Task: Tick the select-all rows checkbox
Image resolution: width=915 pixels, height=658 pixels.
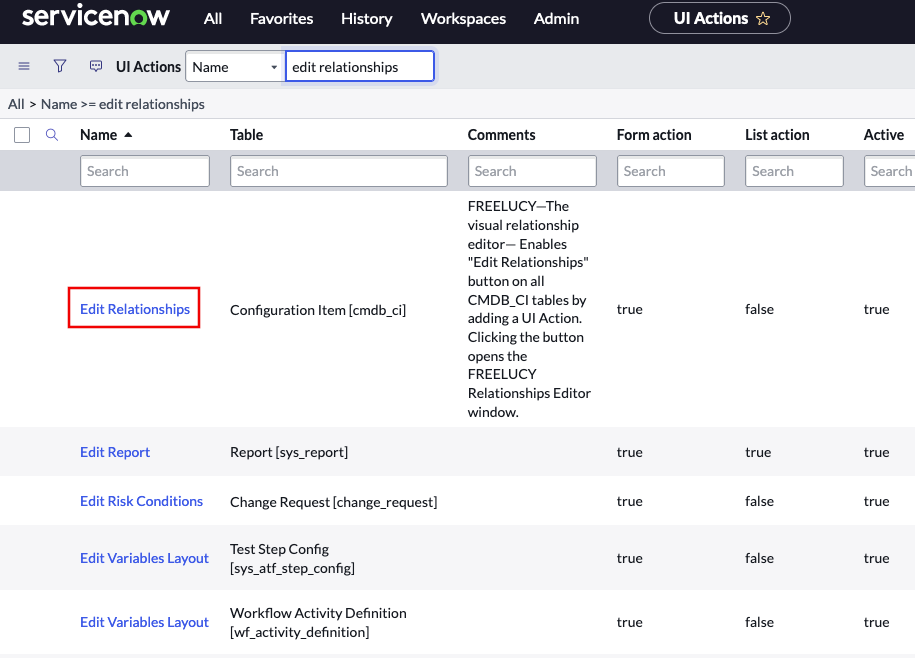Action: 22,135
